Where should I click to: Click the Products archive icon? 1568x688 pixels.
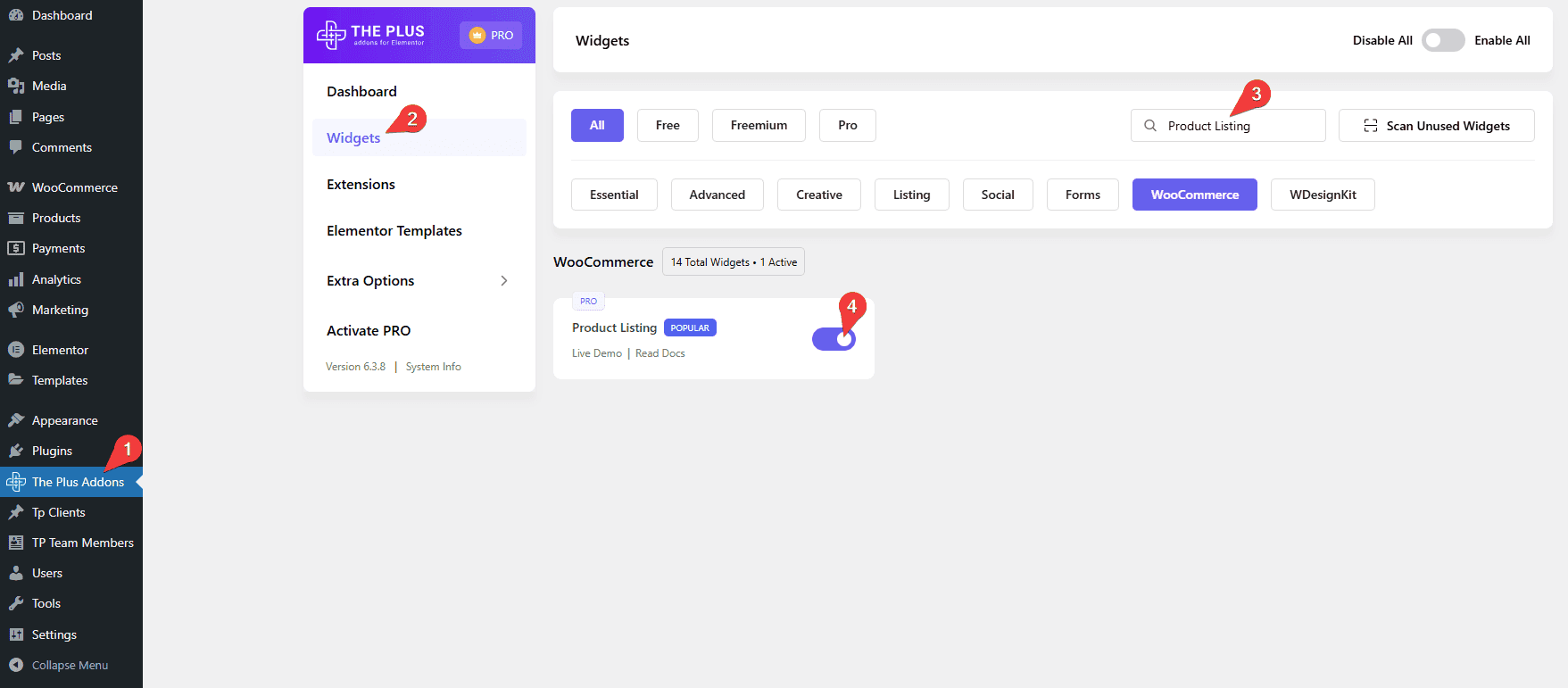[16, 218]
